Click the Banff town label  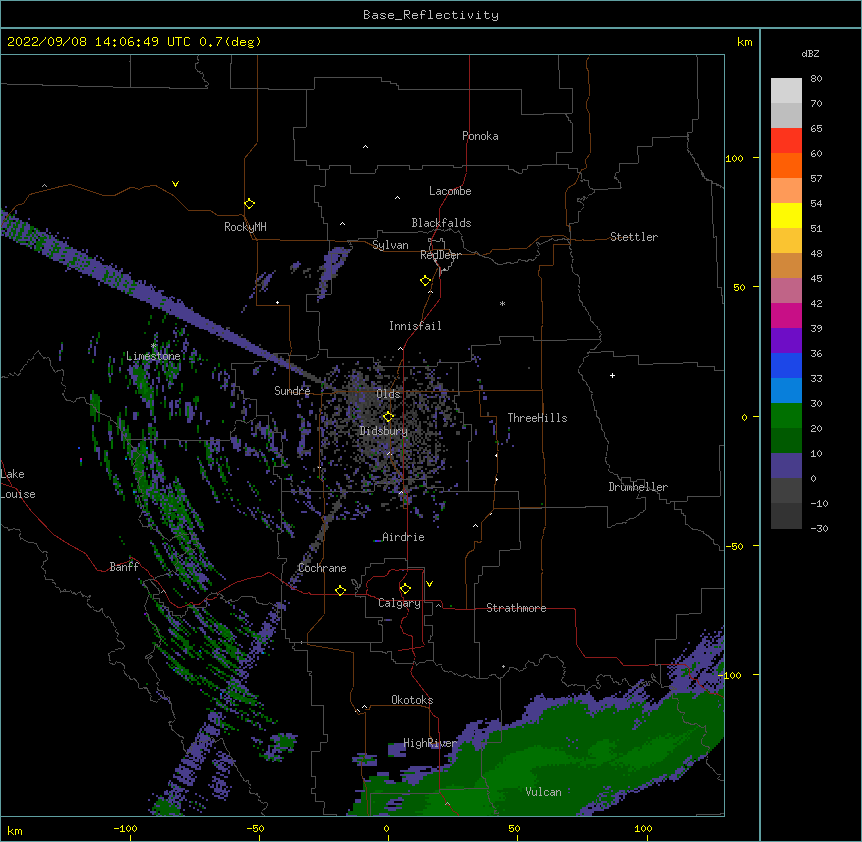[x=124, y=567]
